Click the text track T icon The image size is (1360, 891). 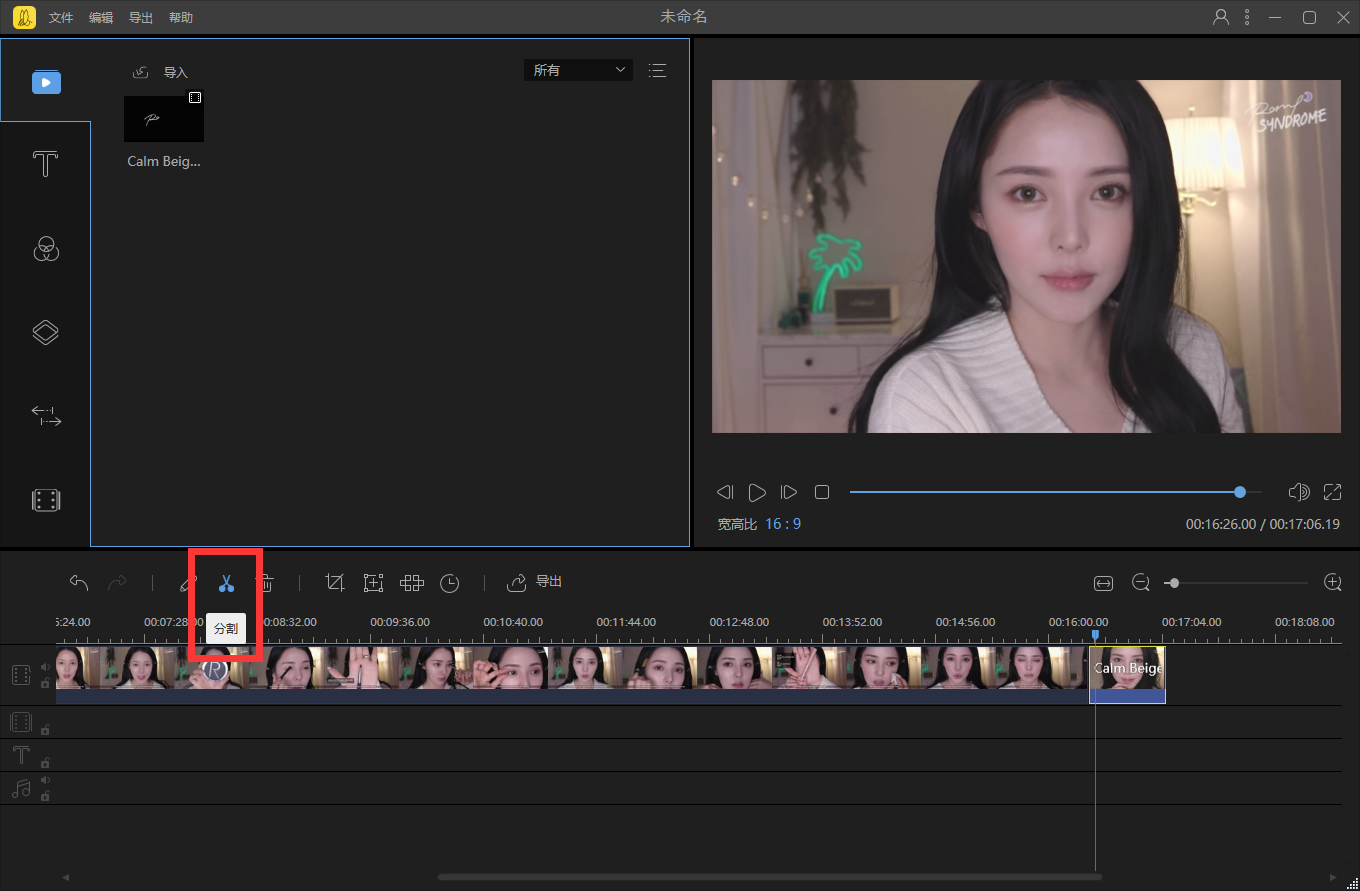coord(21,755)
